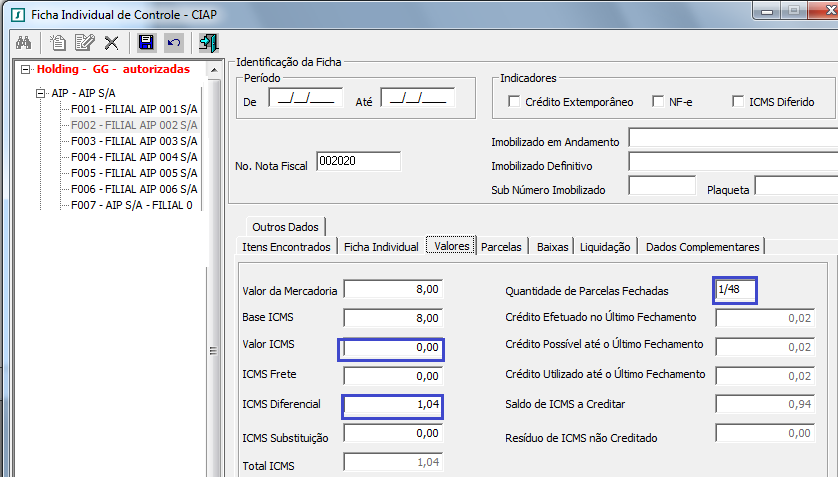Click the No. Nota Fiscal input field
The width and height of the screenshot is (838, 477).
(357, 161)
